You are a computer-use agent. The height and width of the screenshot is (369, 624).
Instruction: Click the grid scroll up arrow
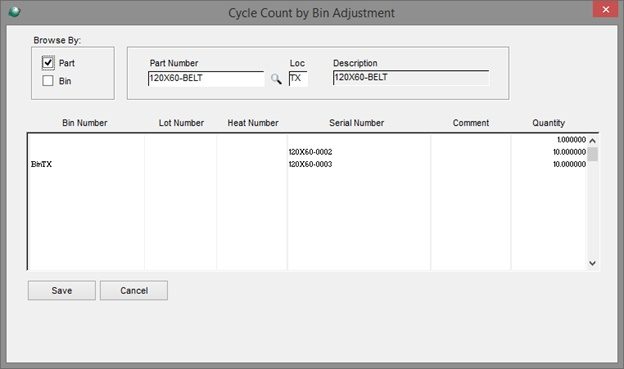point(592,141)
